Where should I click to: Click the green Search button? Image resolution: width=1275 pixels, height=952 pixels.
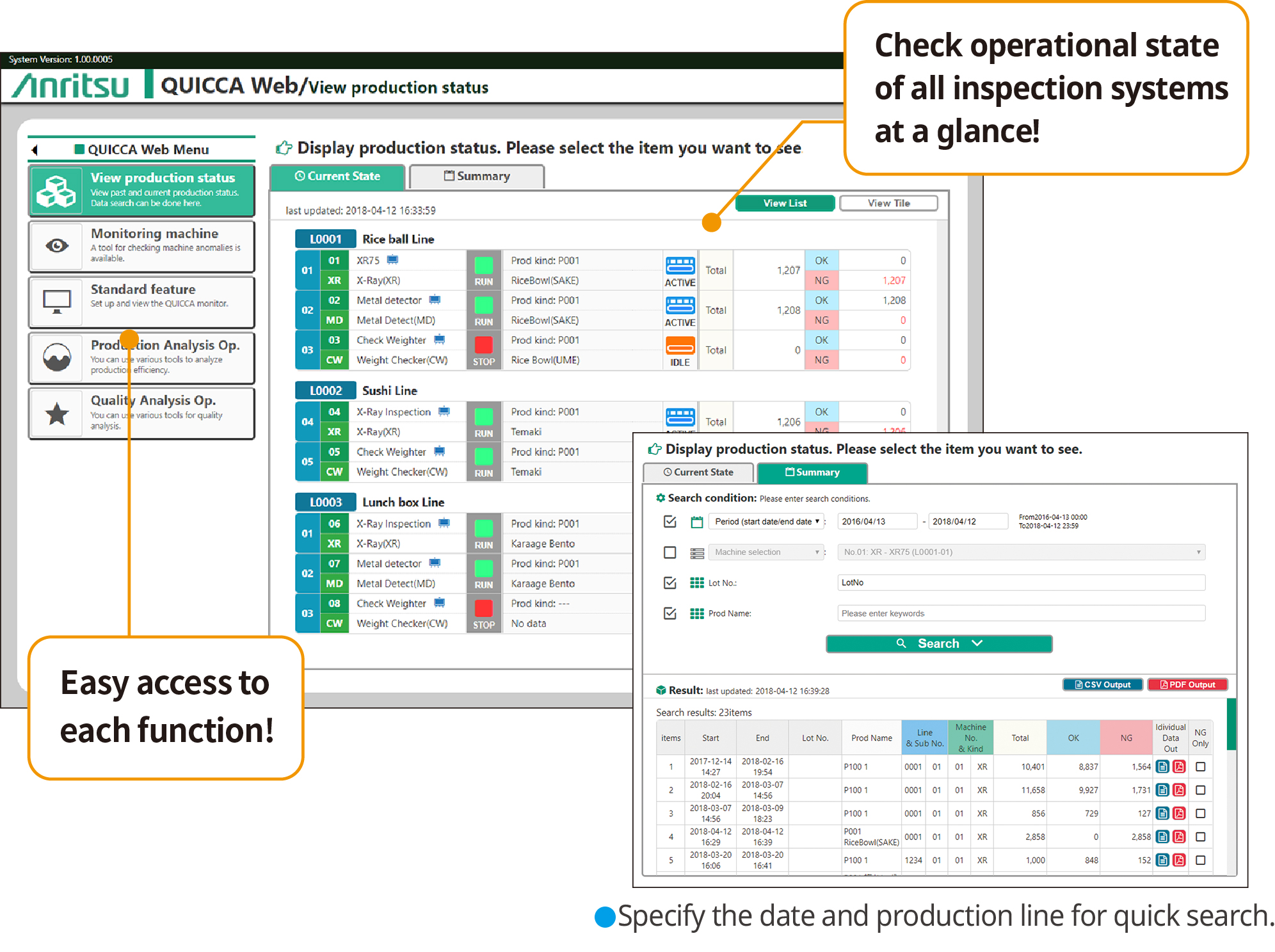tap(939, 643)
